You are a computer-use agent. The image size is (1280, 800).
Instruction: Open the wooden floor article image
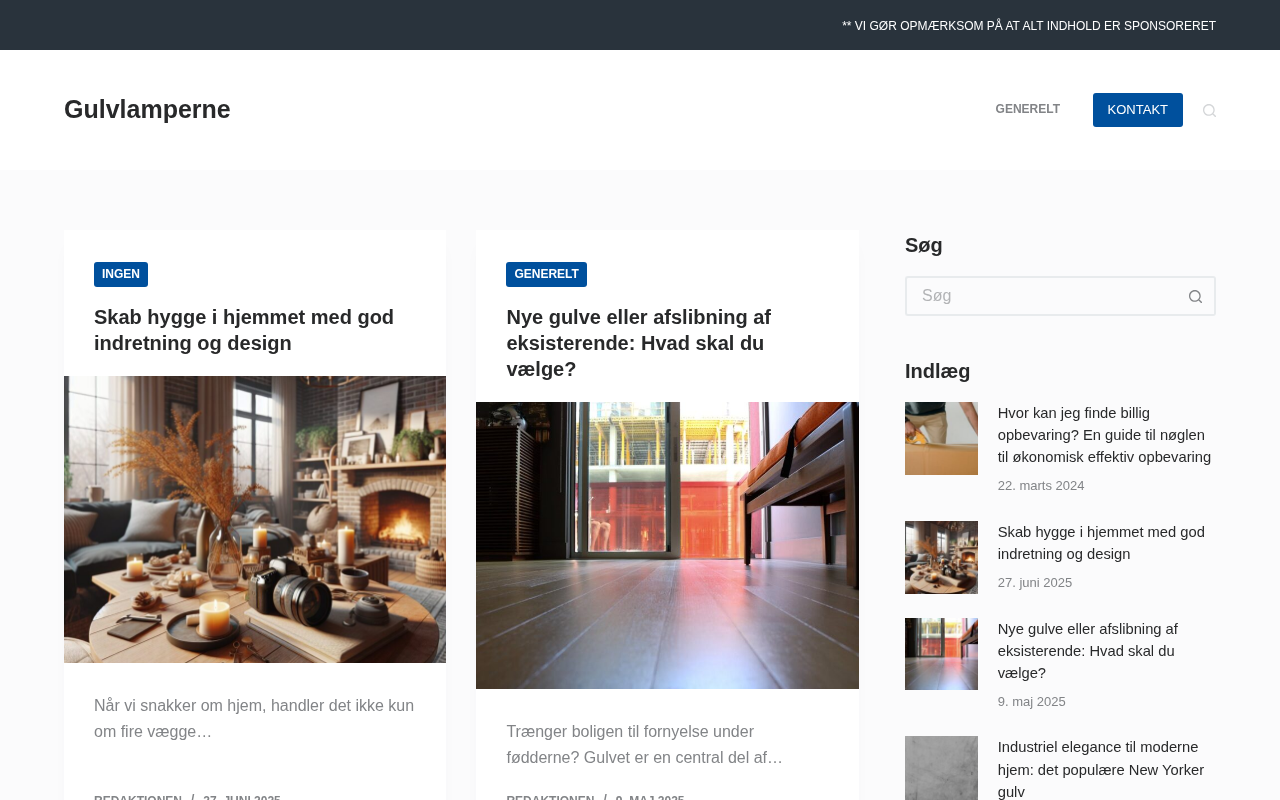click(x=667, y=545)
